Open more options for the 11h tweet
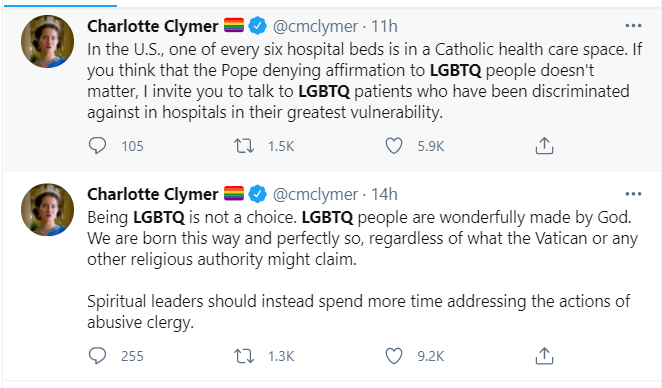662x388 pixels. [633, 26]
